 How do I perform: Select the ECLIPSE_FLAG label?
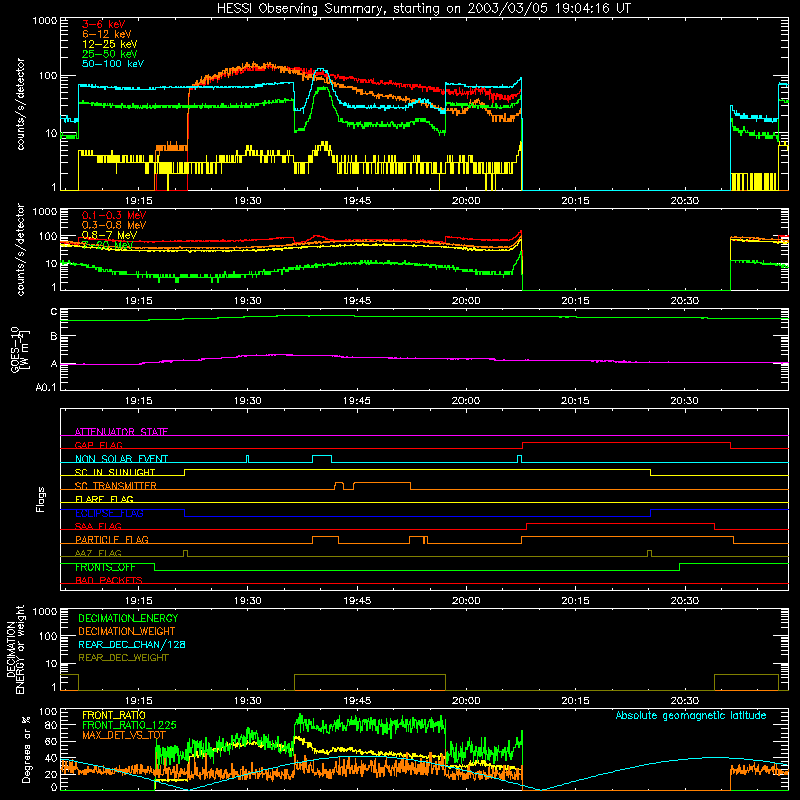(109, 513)
